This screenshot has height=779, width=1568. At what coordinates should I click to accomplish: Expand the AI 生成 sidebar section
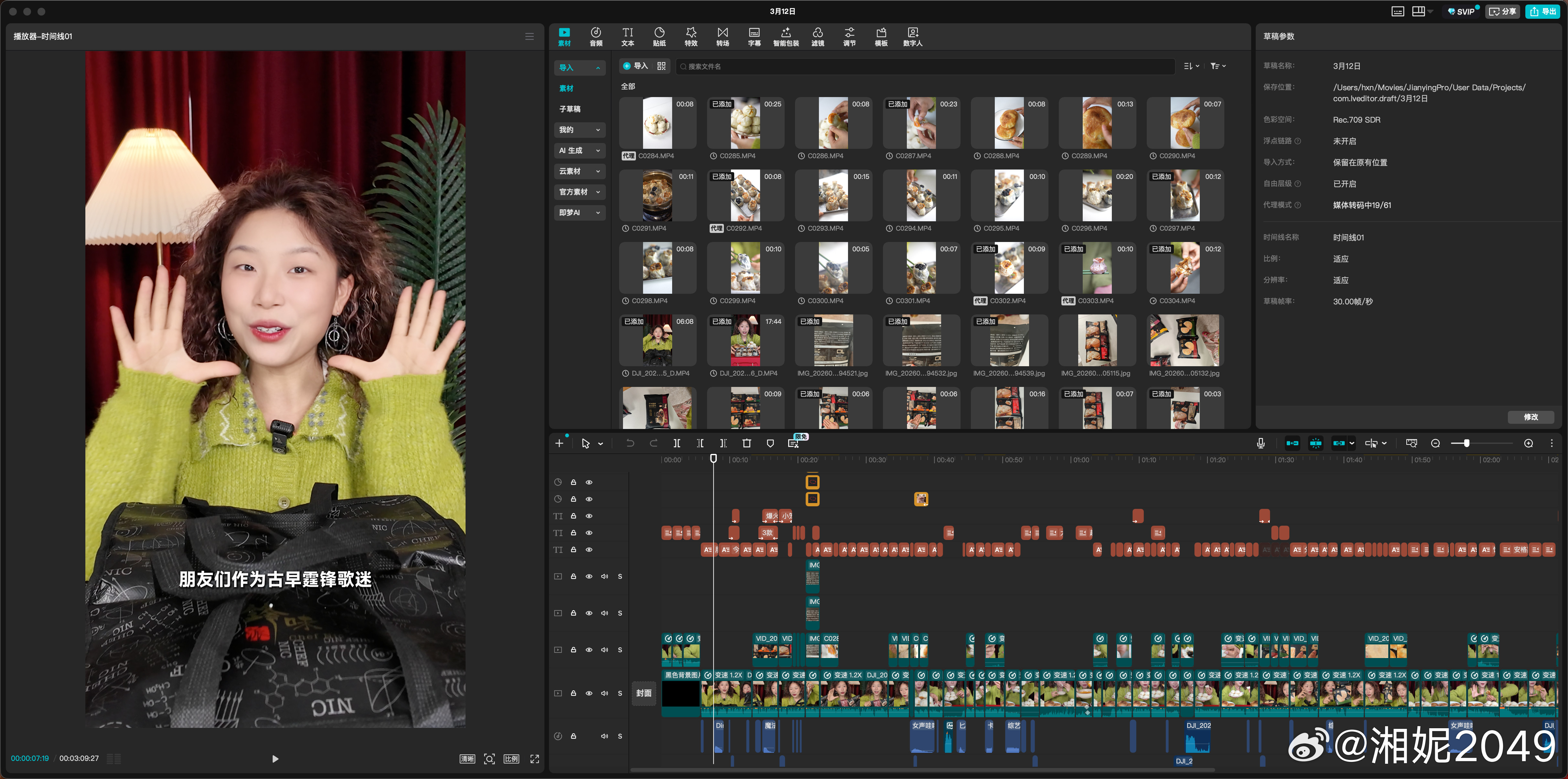[x=579, y=150]
